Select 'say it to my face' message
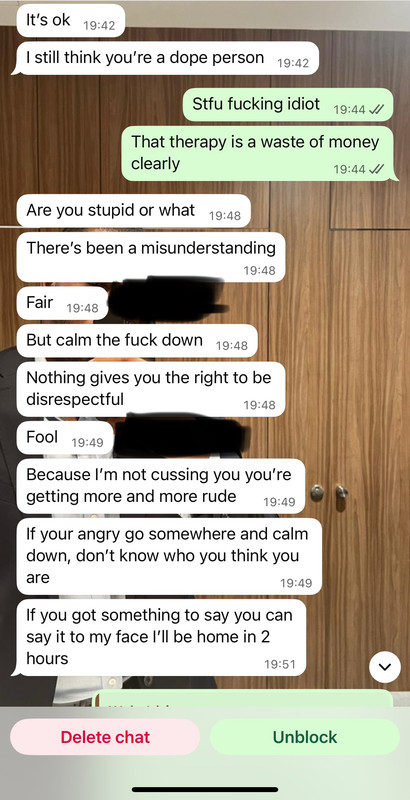The height and width of the screenshot is (800, 410). pyautogui.click(x=160, y=637)
